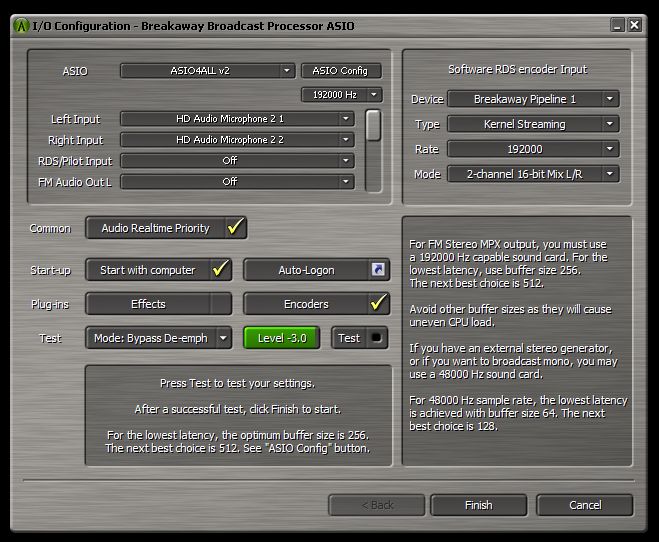Click the 'Start-up' label
The width and height of the screenshot is (659, 542).
(50, 270)
